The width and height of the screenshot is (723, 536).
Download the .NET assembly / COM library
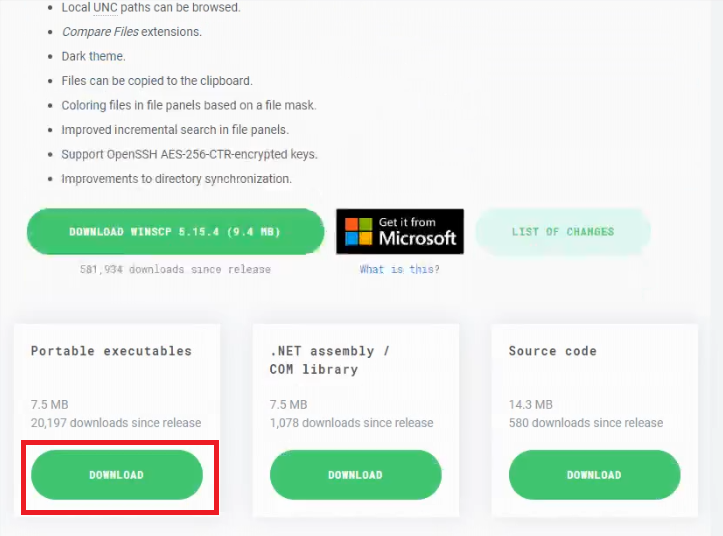(x=355, y=475)
